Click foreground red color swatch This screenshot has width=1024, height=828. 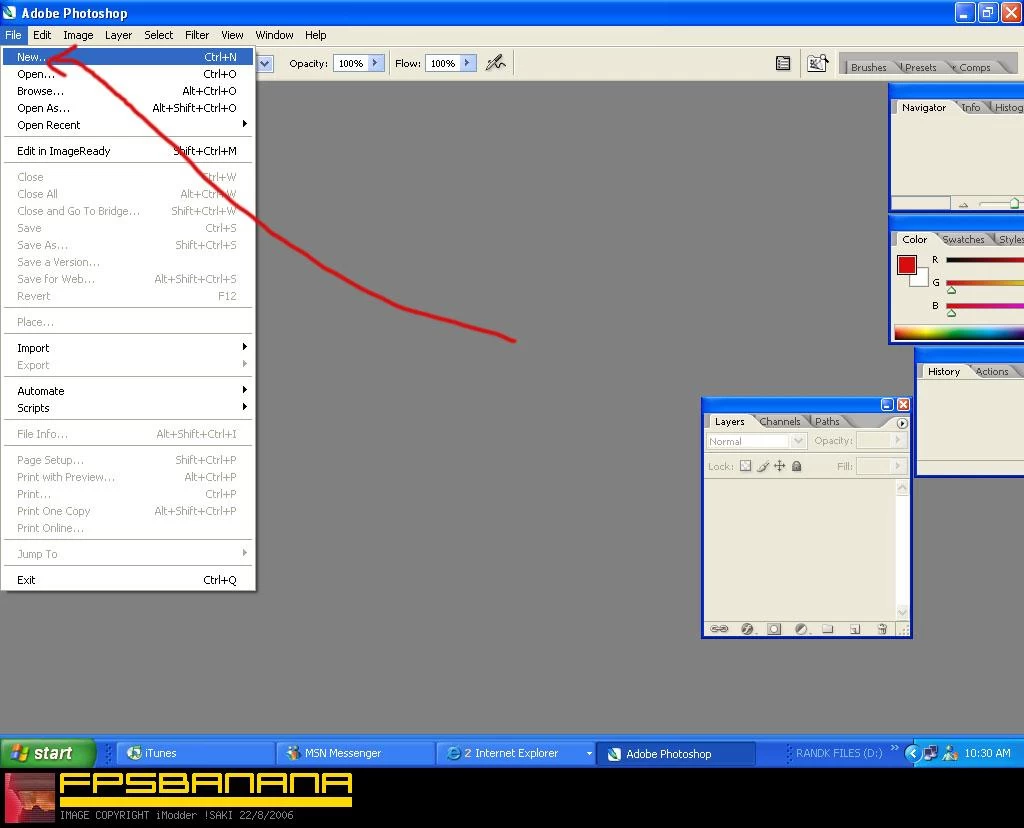click(906, 264)
